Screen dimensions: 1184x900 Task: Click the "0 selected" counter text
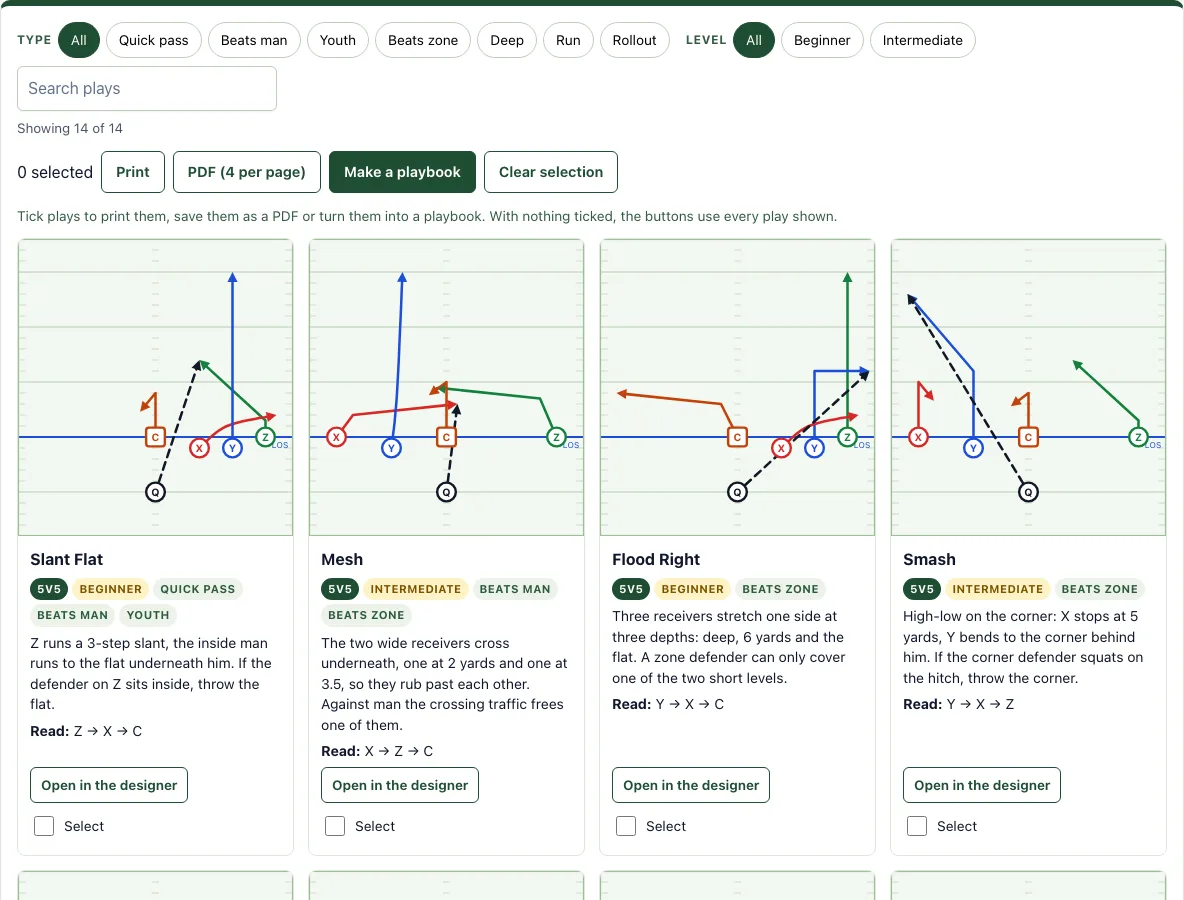pos(55,172)
